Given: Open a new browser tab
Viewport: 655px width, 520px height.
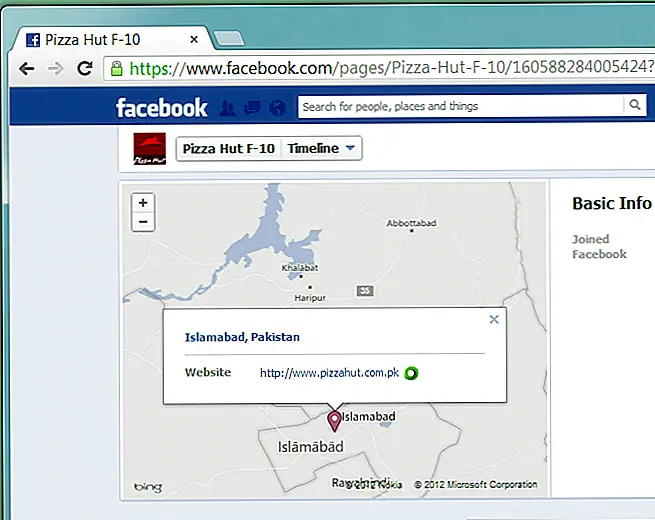Looking at the screenshot, I should [228, 39].
